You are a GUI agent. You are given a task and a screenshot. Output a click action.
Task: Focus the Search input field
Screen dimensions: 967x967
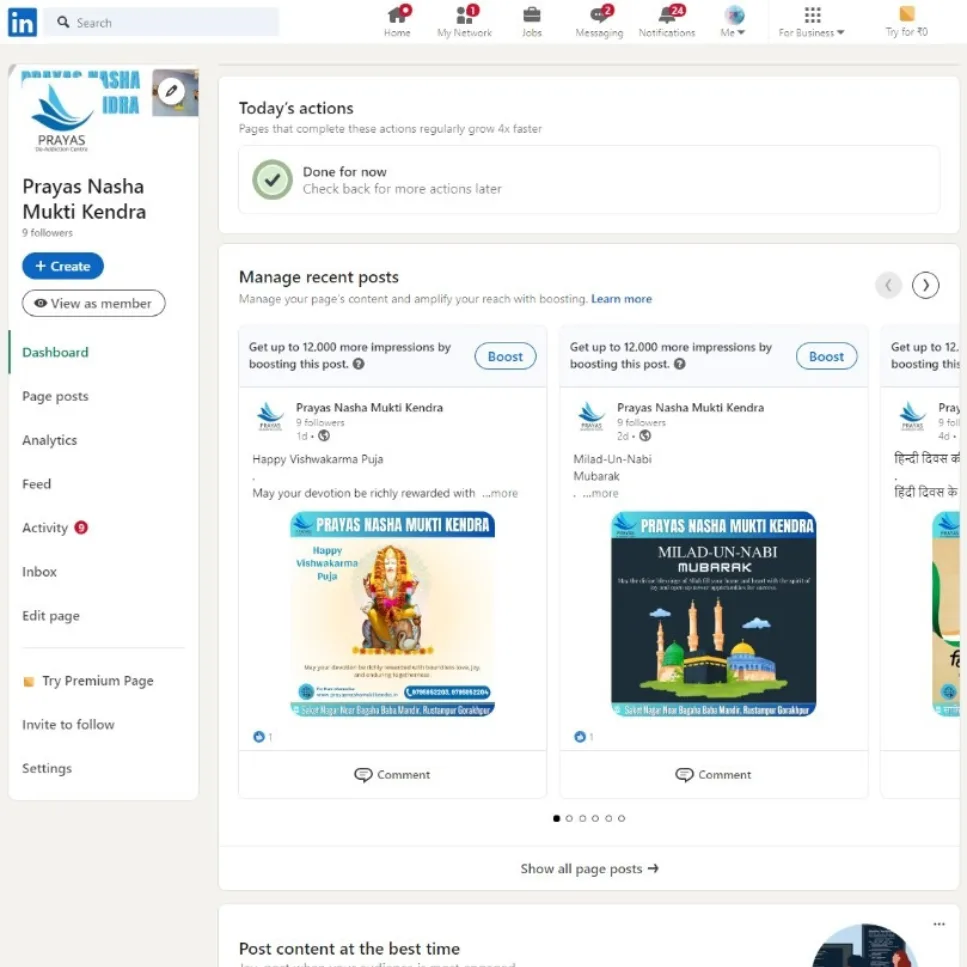coord(162,22)
